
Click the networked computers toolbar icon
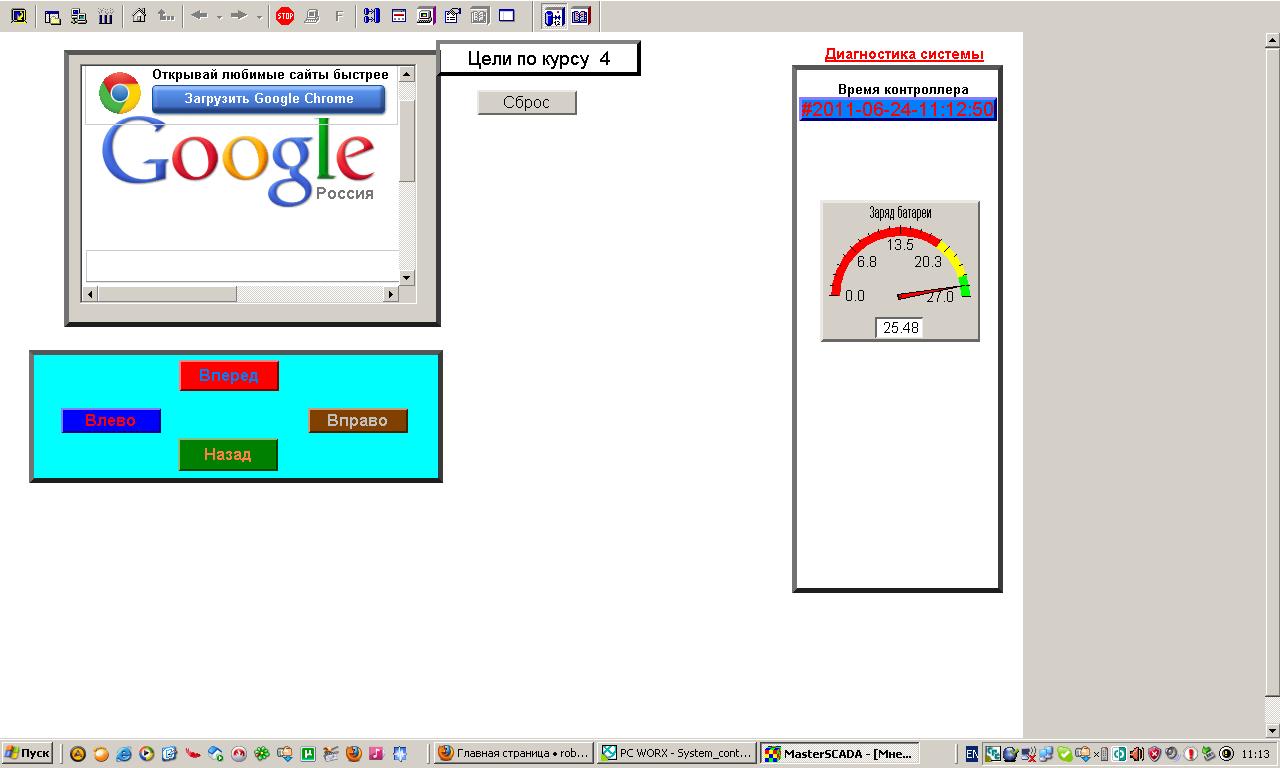coord(79,16)
